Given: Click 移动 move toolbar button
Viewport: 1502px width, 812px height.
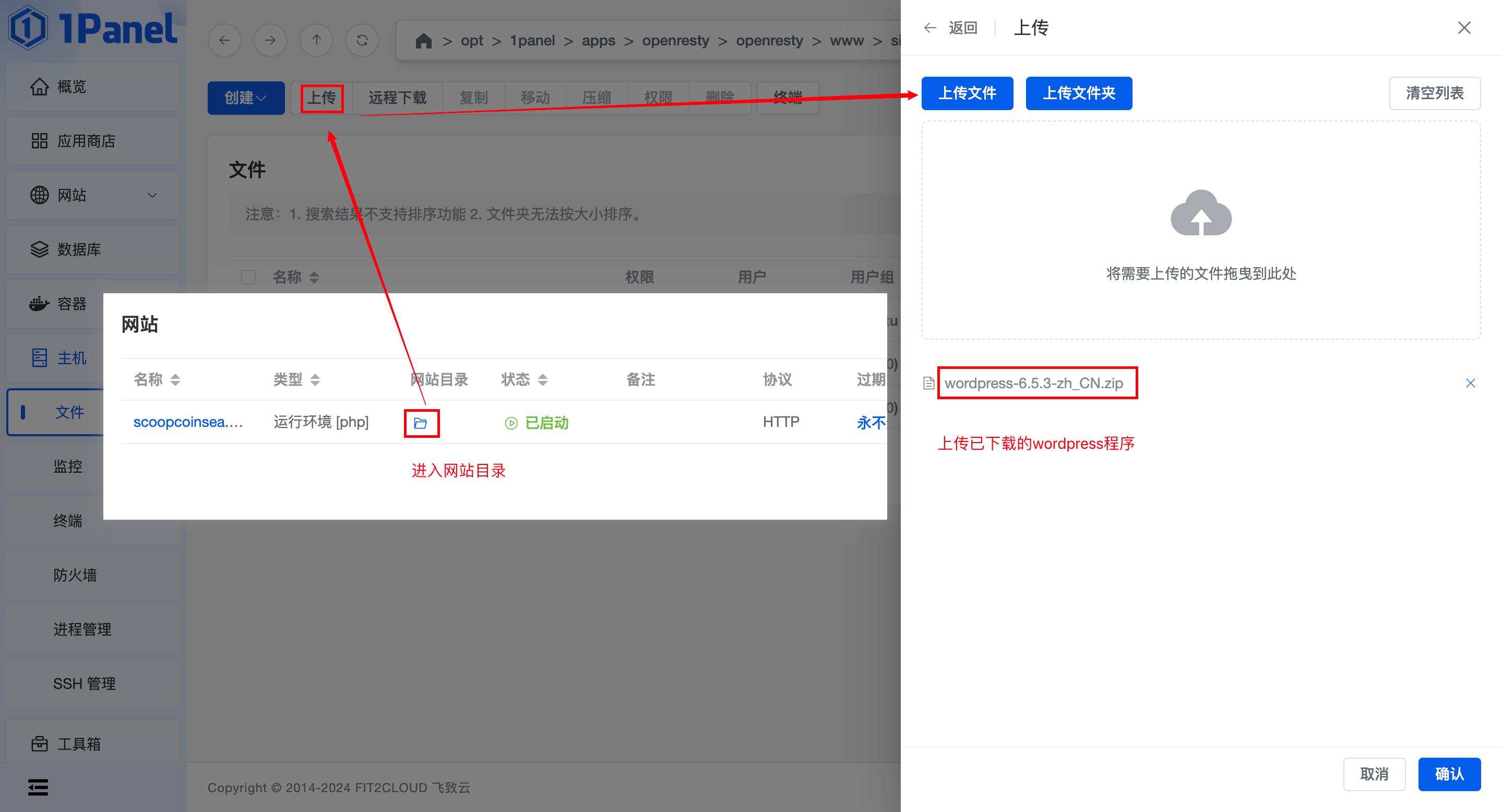Looking at the screenshot, I should coord(535,98).
